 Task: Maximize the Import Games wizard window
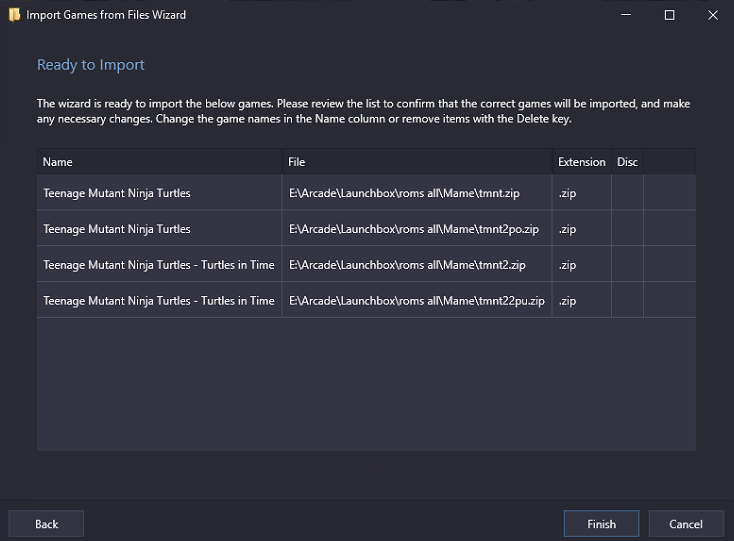[x=669, y=15]
